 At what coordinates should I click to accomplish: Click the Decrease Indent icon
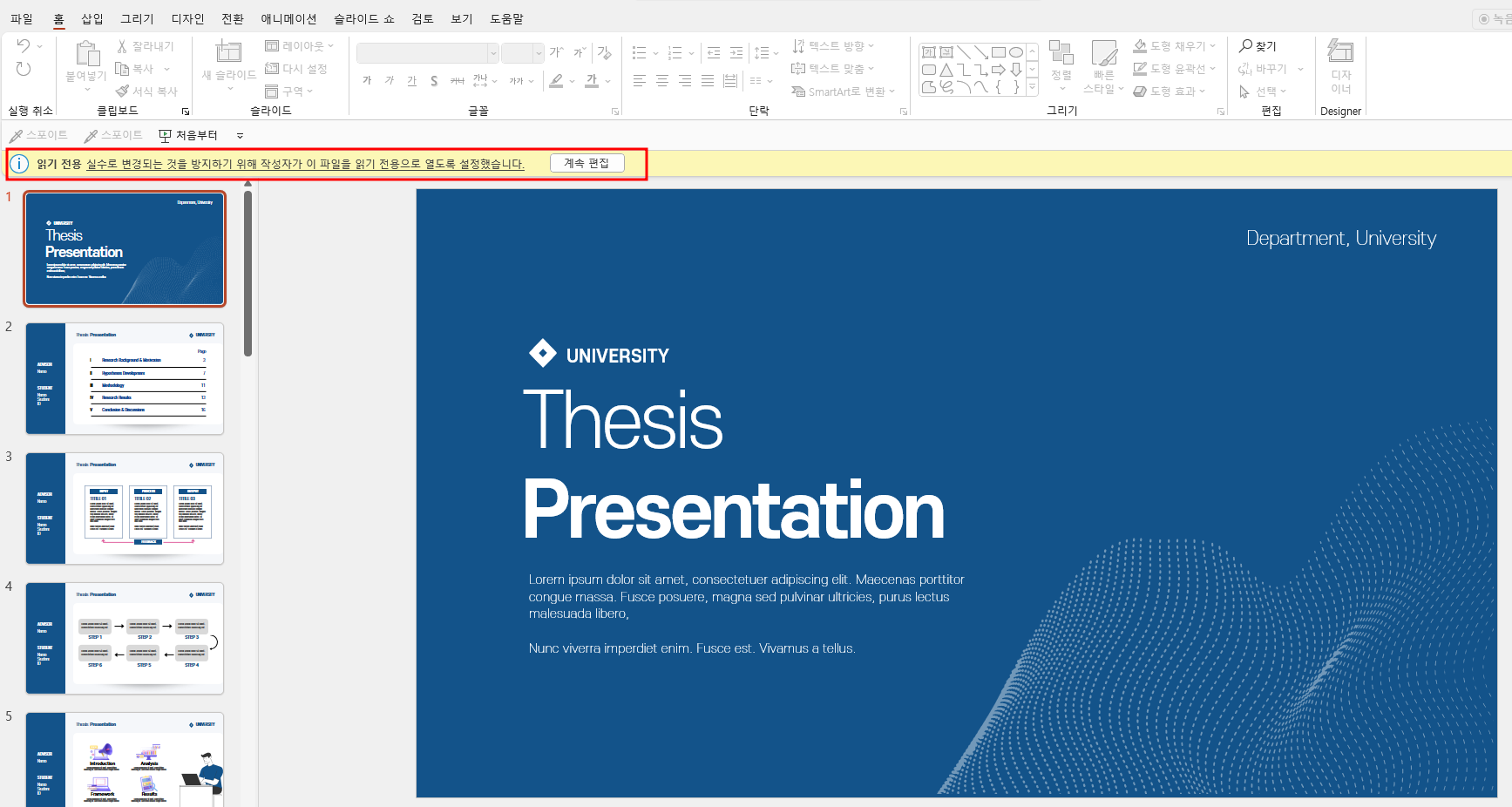tap(714, 53)
